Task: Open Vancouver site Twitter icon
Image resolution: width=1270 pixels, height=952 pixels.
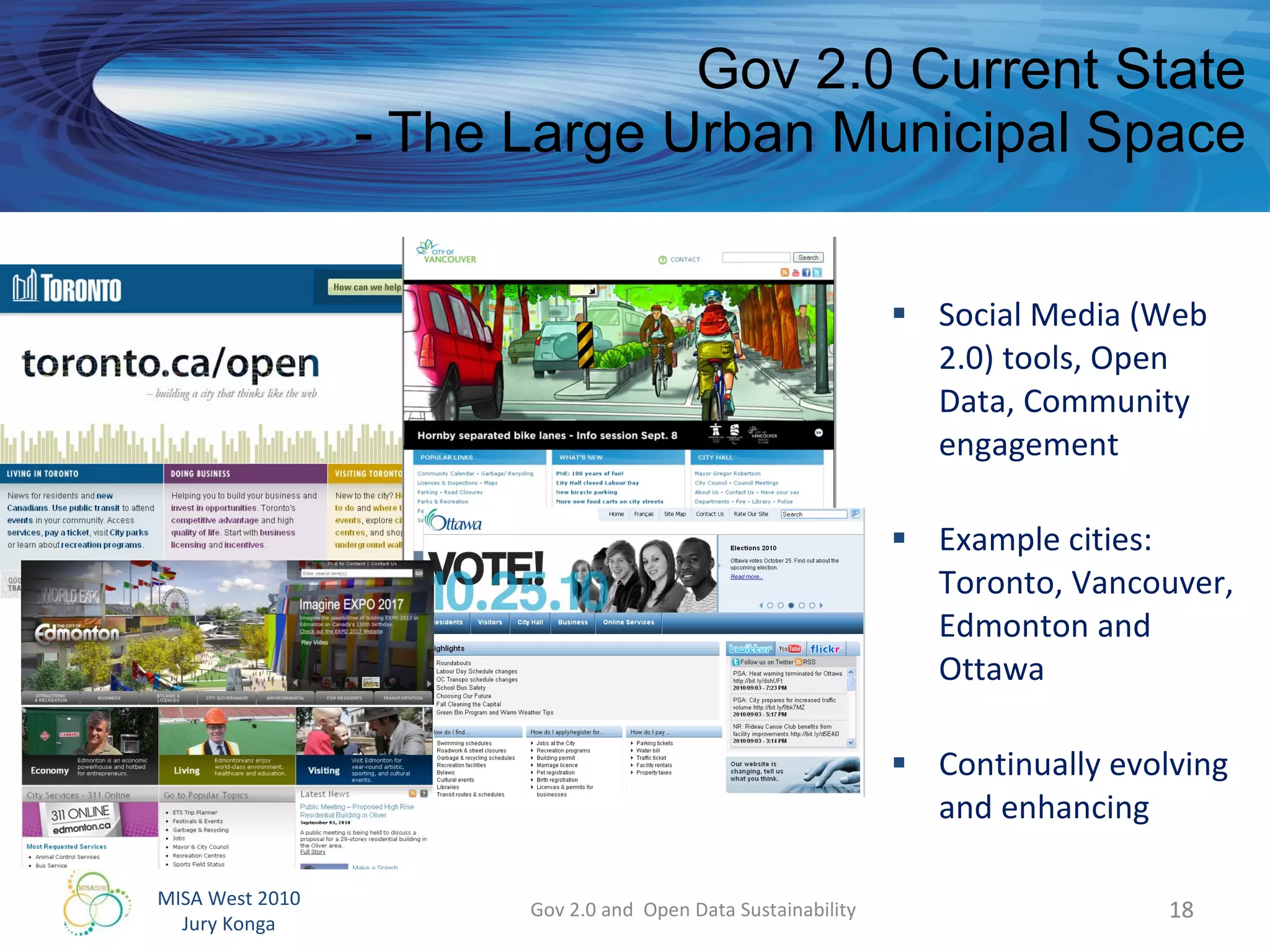Action: (817, 273)
